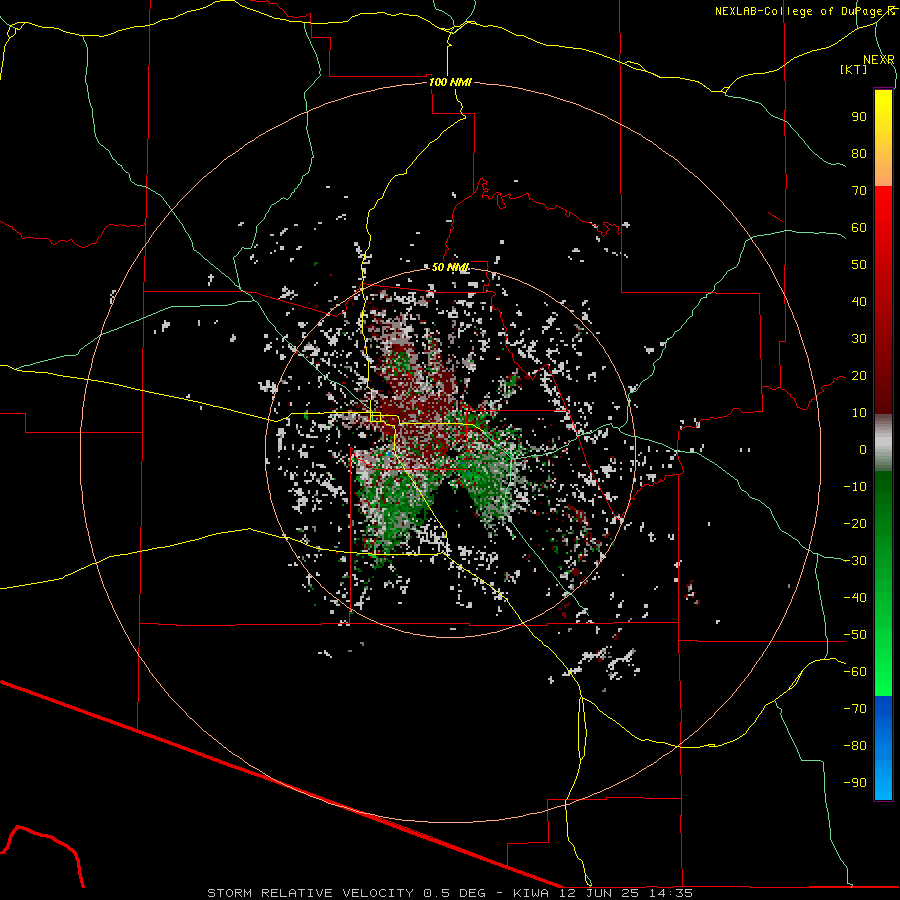Click the -90 value on the velocity scale
Viewport: 900px width, 900px height.
tap(855, 783)
